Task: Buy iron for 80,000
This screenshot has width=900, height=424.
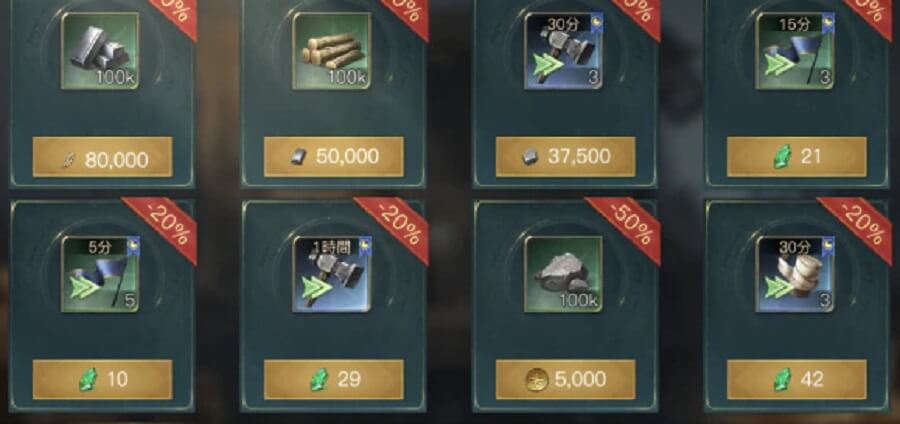Action: pyautogui.click(x=102, y=157)
